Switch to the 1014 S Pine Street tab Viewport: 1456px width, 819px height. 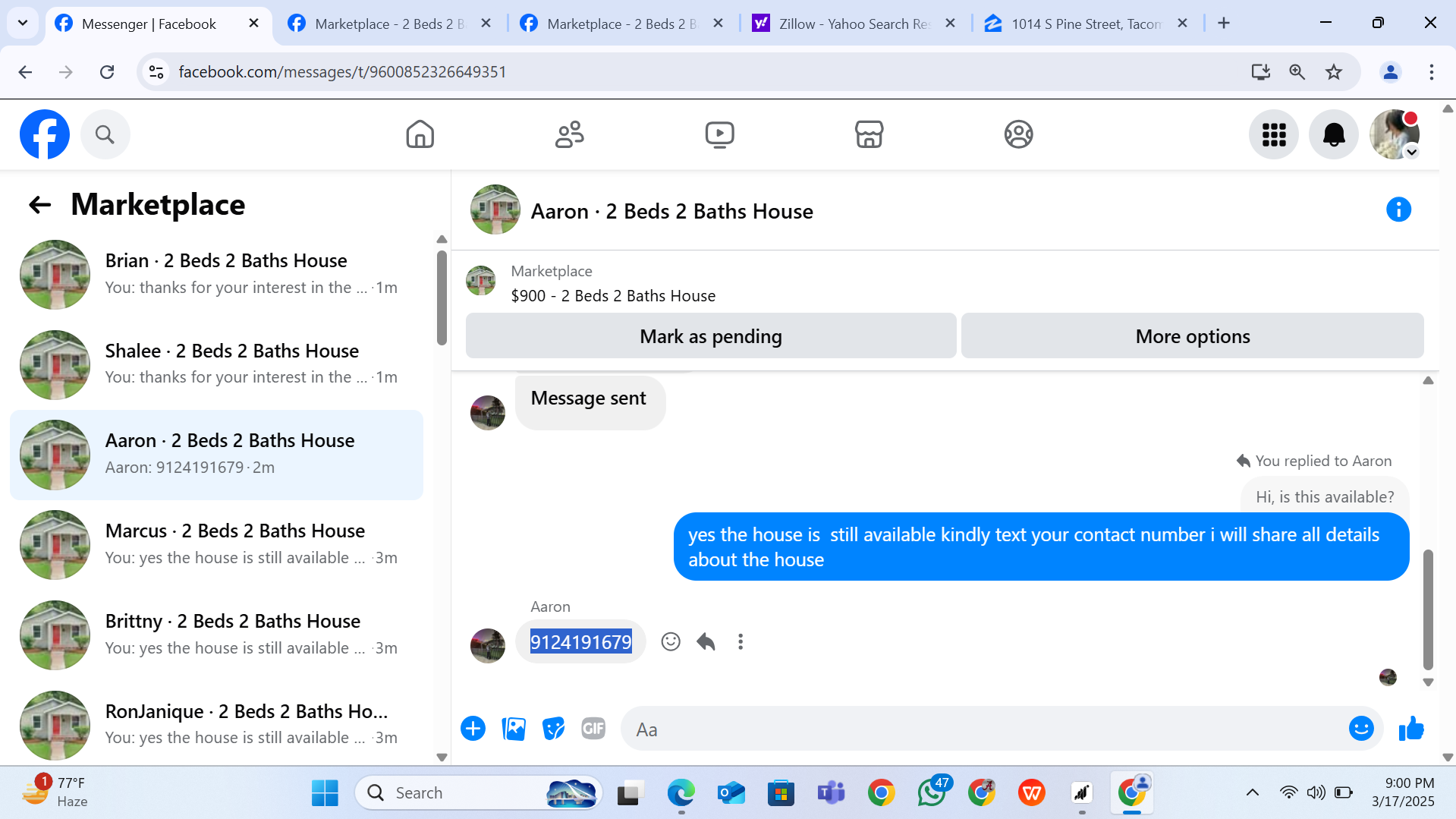tap(1086, 24)
